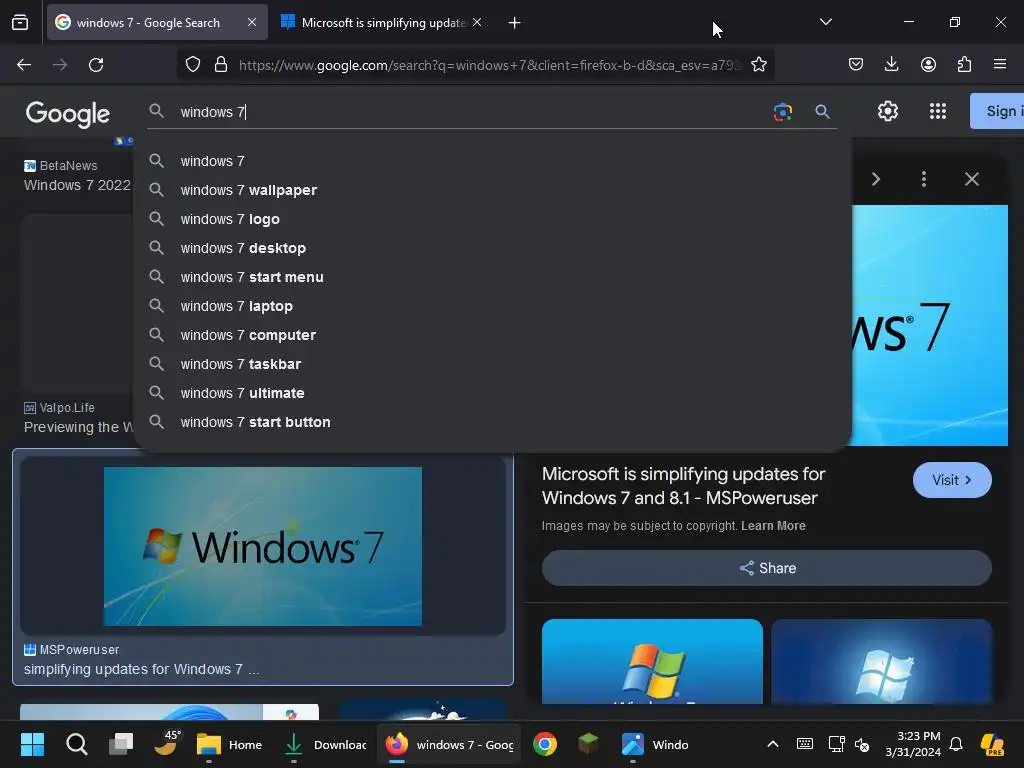Show hidden system tray icons
Image resolution: width=1024 pixels, height=768 pixels.
coord(773,744)
